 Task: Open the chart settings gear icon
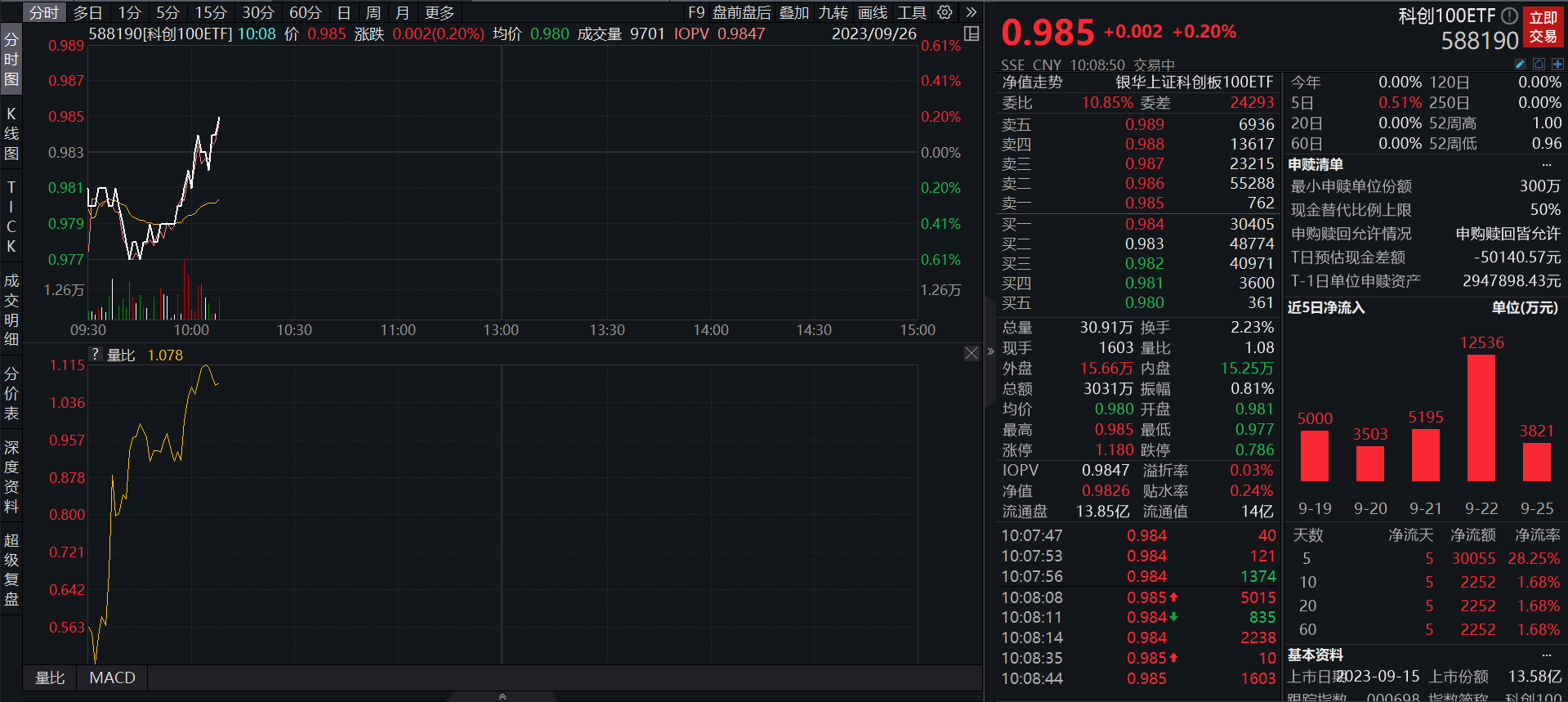point(945,12)
